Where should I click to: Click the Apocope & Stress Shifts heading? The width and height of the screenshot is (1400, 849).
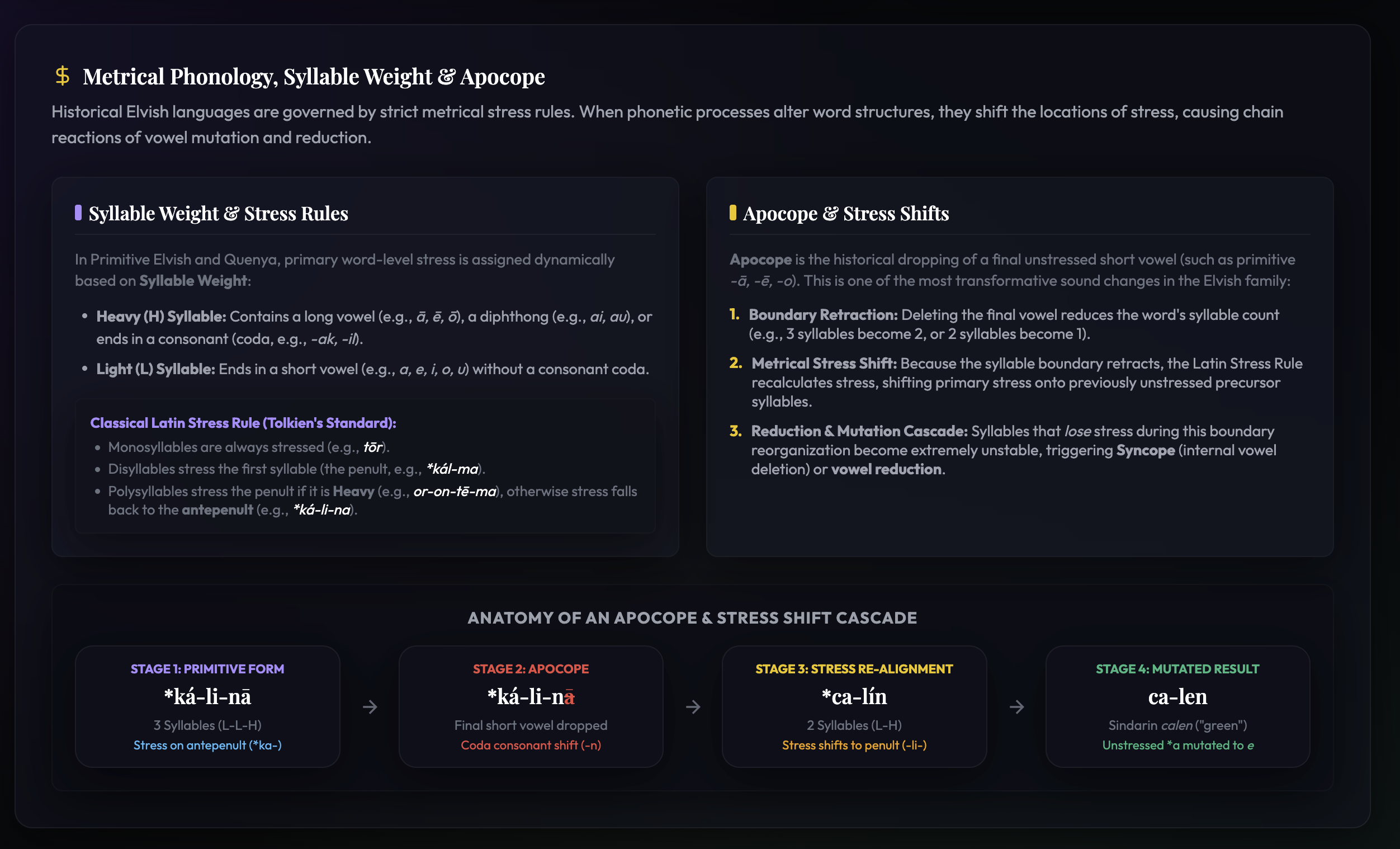846,213
